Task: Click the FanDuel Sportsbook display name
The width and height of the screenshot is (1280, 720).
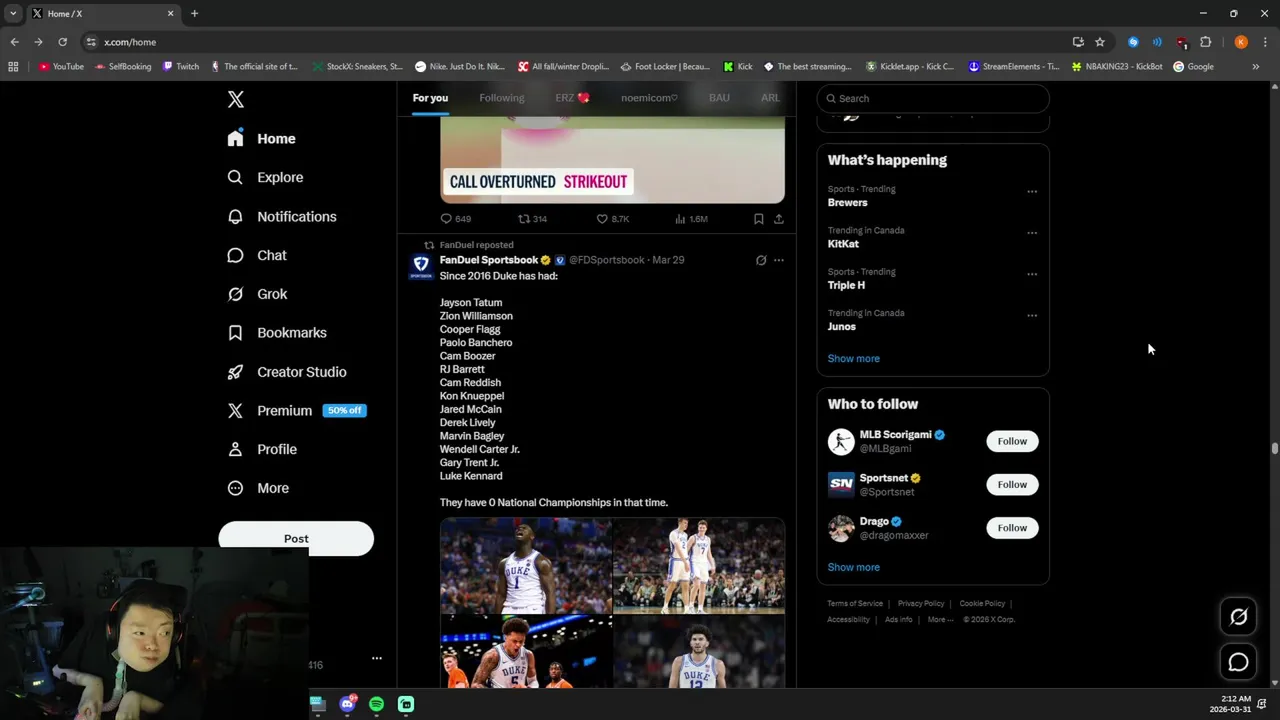Action: pos(489,260)
